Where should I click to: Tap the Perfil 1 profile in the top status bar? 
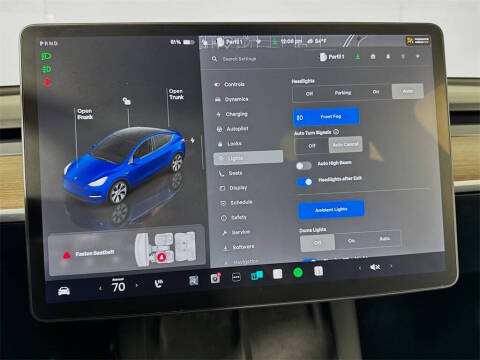point(231,42)
